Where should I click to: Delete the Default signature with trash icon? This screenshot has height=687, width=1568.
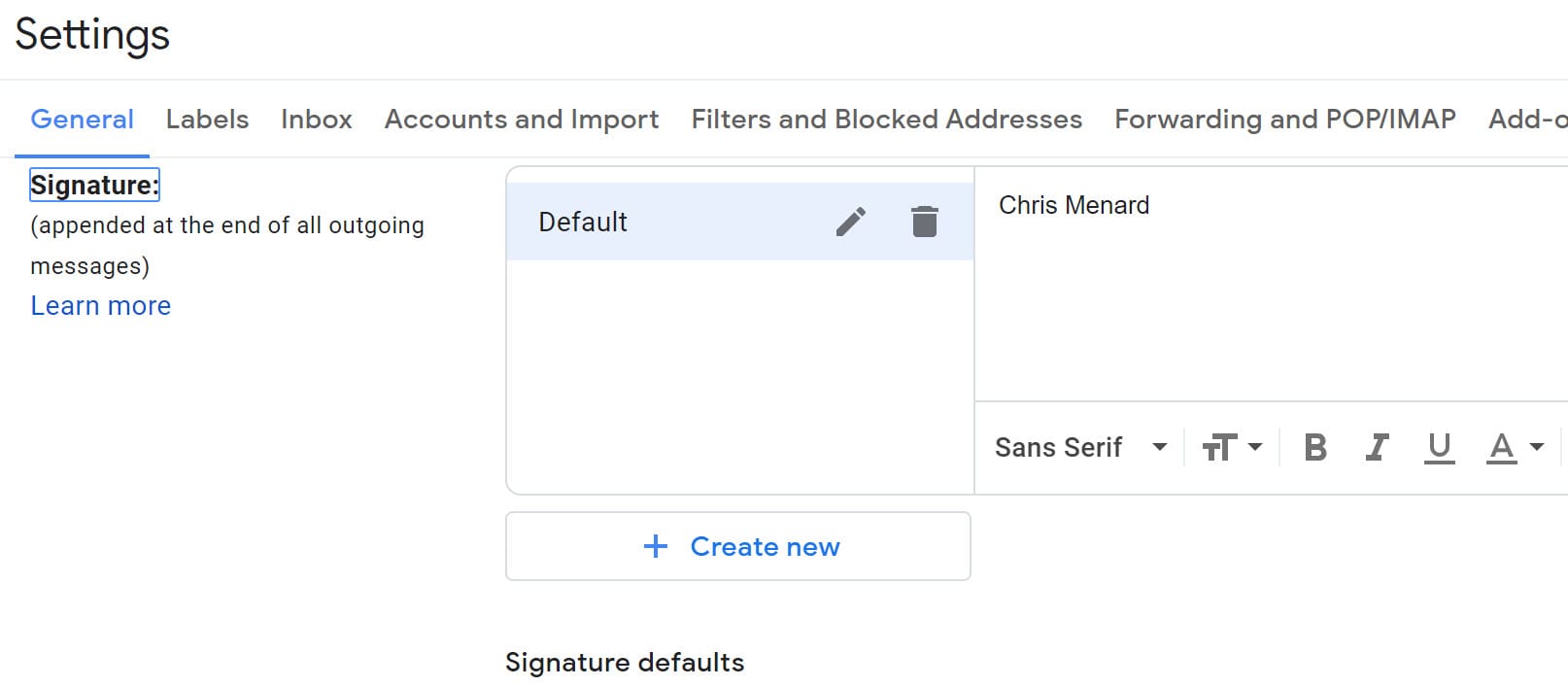click(924, 222)
